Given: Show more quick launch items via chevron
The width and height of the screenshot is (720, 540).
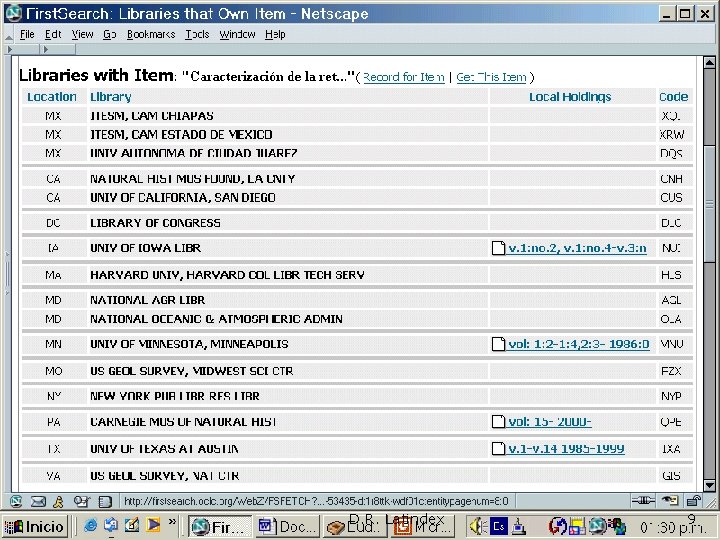Looking at the screenshot, I should pos(172,521).
